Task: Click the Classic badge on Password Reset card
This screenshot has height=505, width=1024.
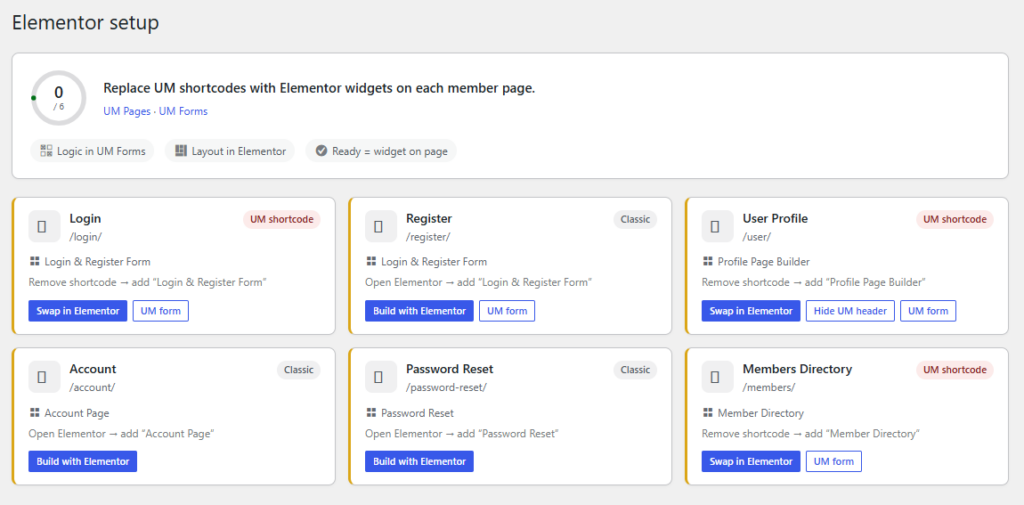Action: pos(635,370)
